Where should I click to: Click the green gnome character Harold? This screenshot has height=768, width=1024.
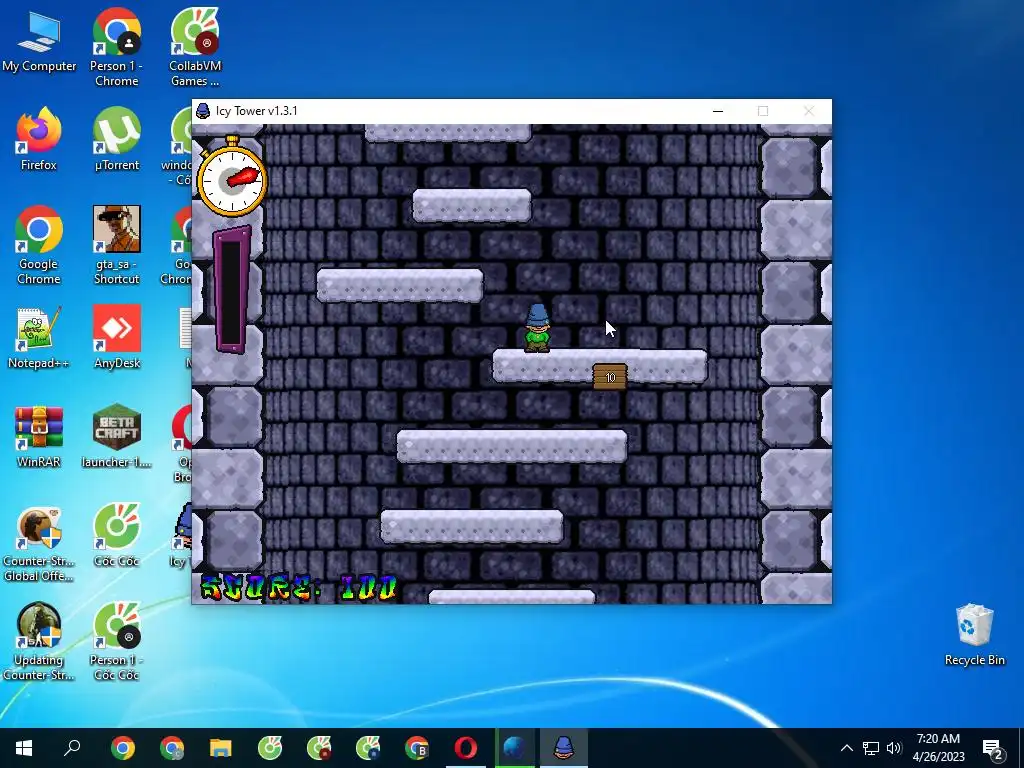[x=537, y=328]
